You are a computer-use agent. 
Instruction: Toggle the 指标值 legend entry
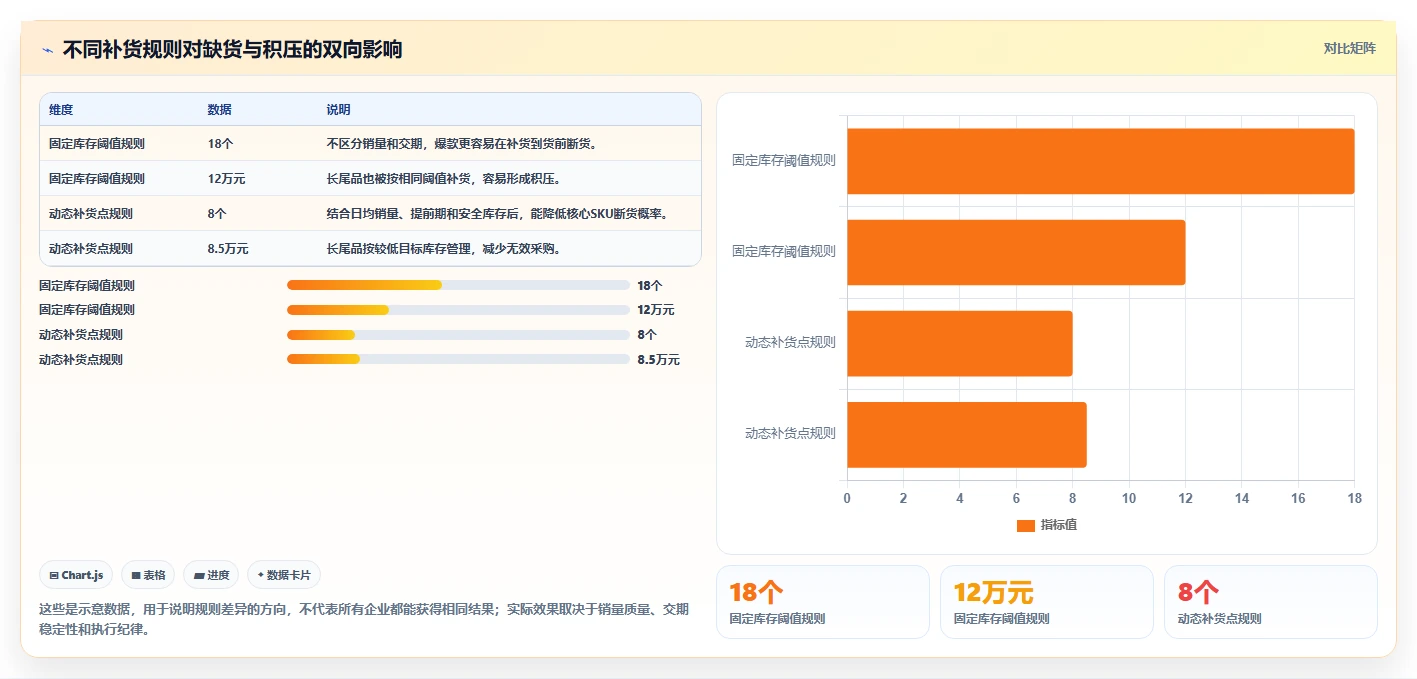(x=1047, y=525)
